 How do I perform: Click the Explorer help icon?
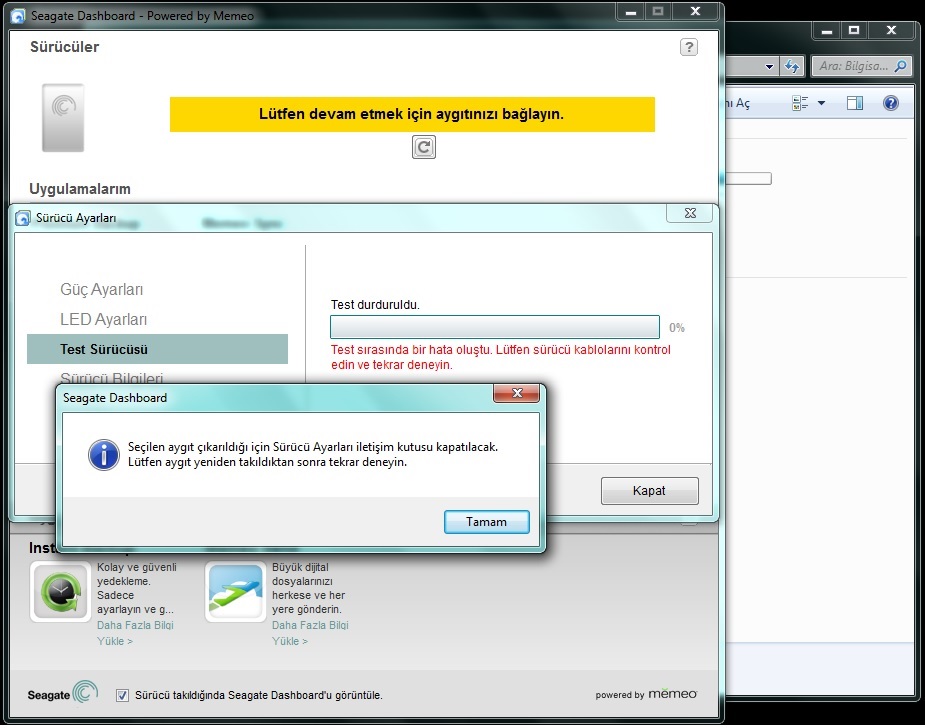(x=890, y=103)
